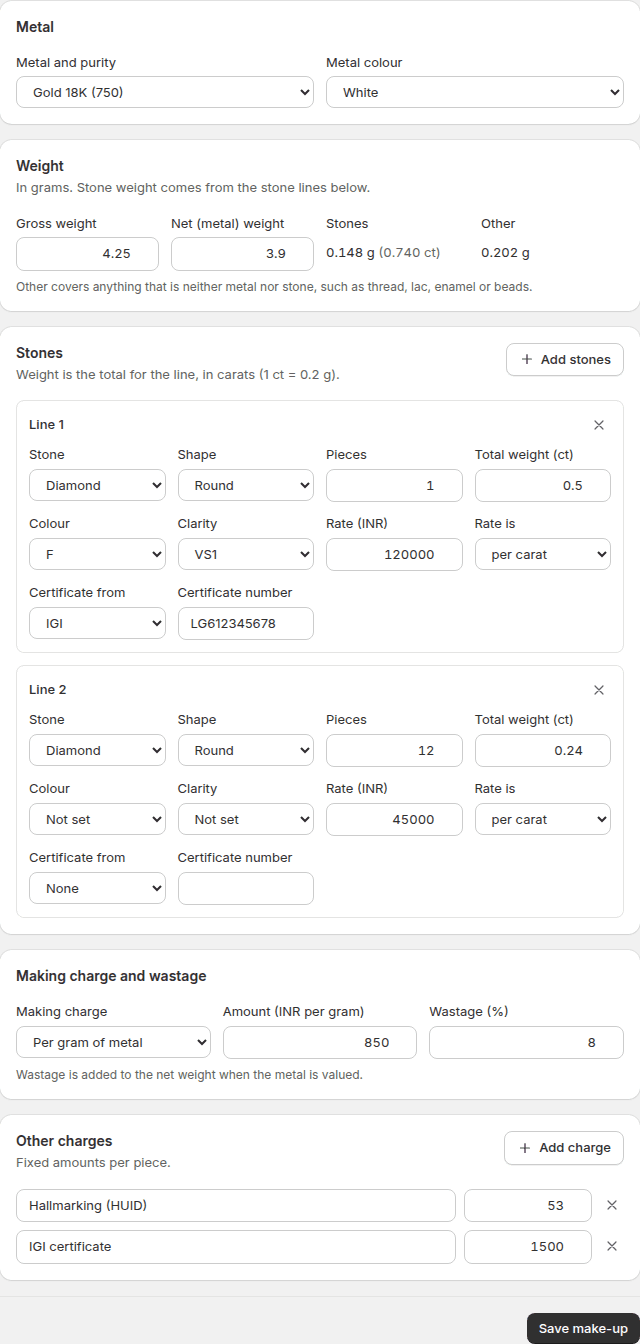Image resolution: width=640 pixels, height=1344 pixels.
Task: Click the Other charges heading
Action: [64, 1140]
